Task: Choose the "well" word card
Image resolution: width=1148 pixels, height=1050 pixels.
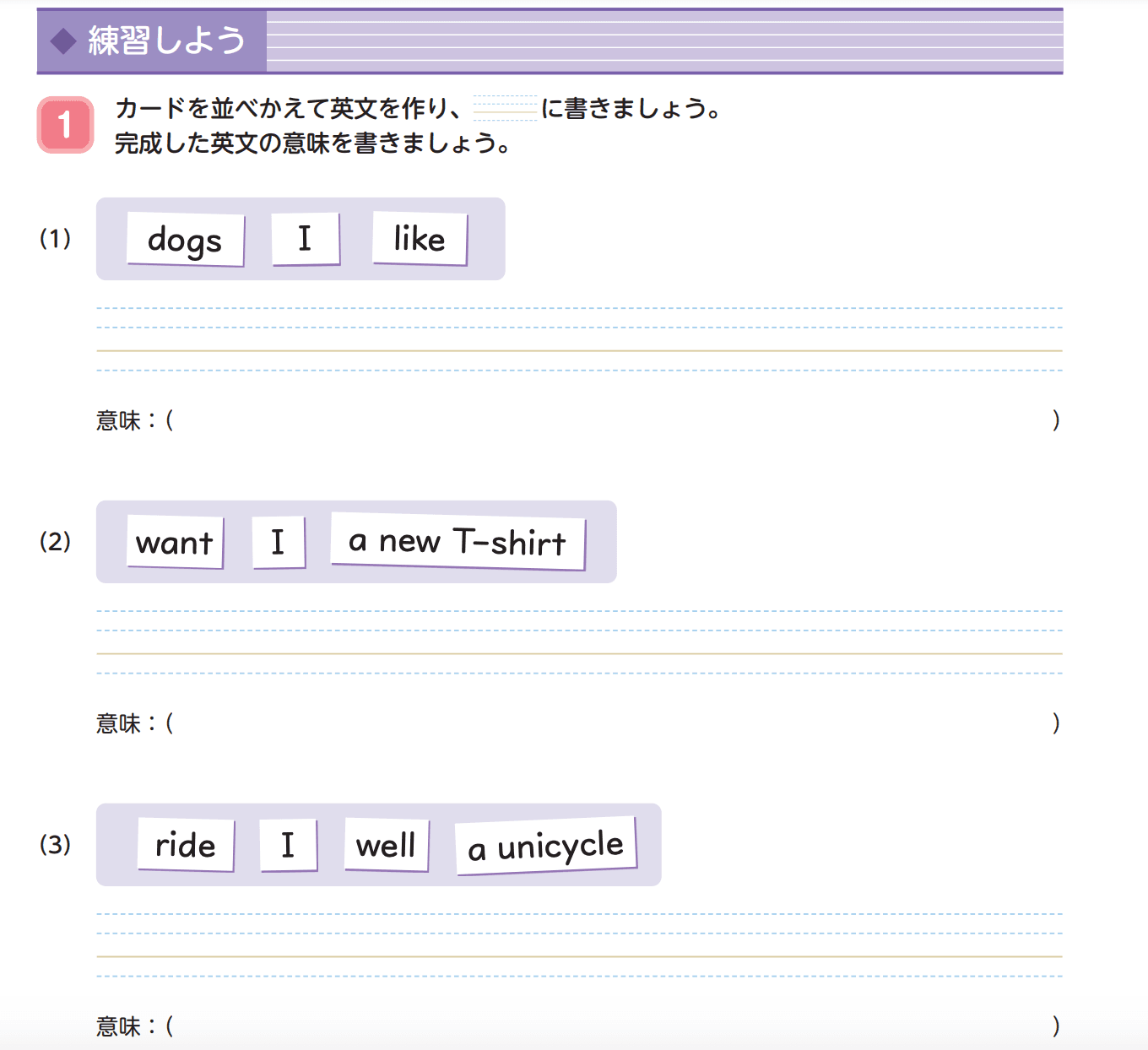Action: pos(387,845)
